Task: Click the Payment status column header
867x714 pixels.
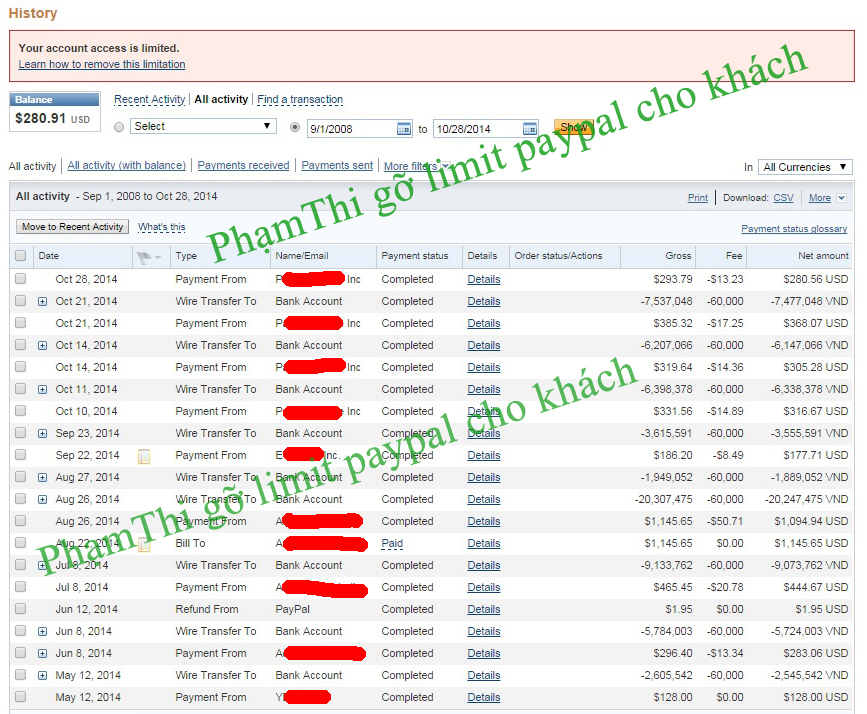Action: 415,256
